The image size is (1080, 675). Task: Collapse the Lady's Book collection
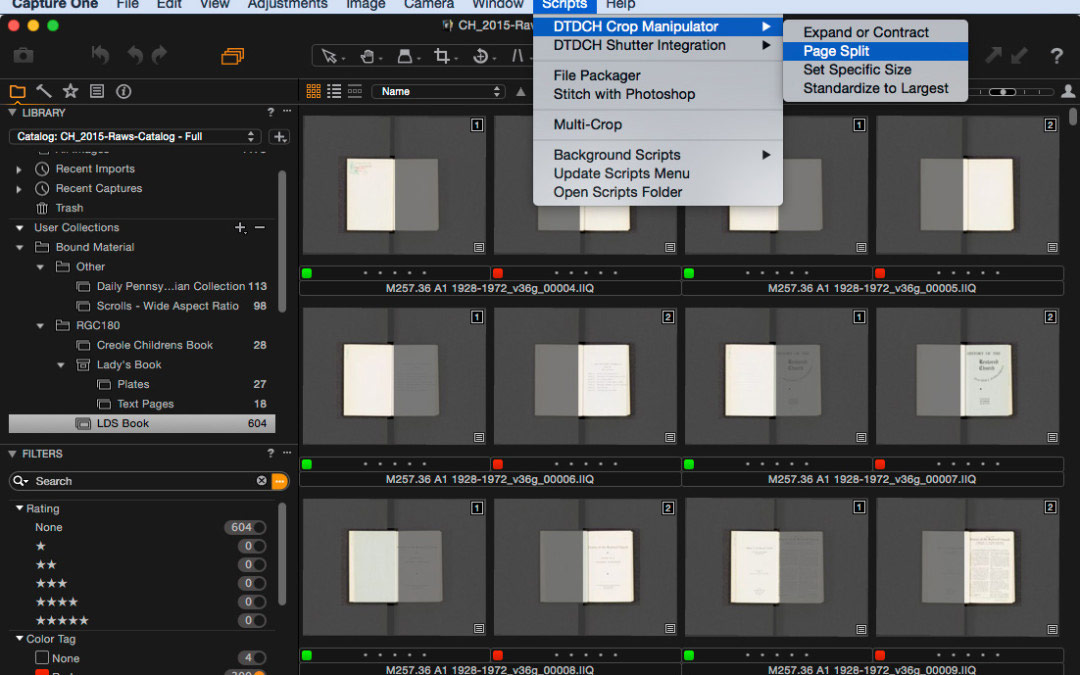pyautogui.click(x=61, y=365)
